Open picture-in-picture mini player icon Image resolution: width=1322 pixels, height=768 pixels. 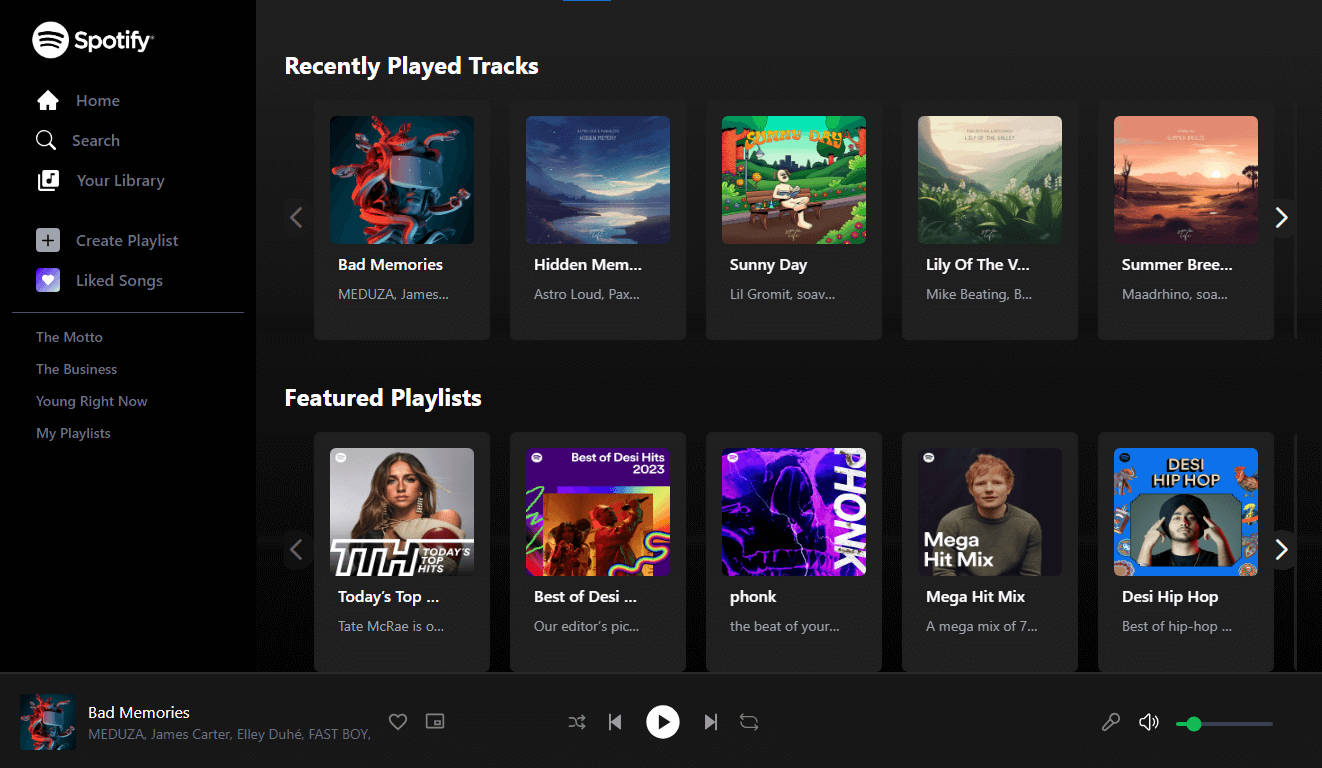[434, 721]
